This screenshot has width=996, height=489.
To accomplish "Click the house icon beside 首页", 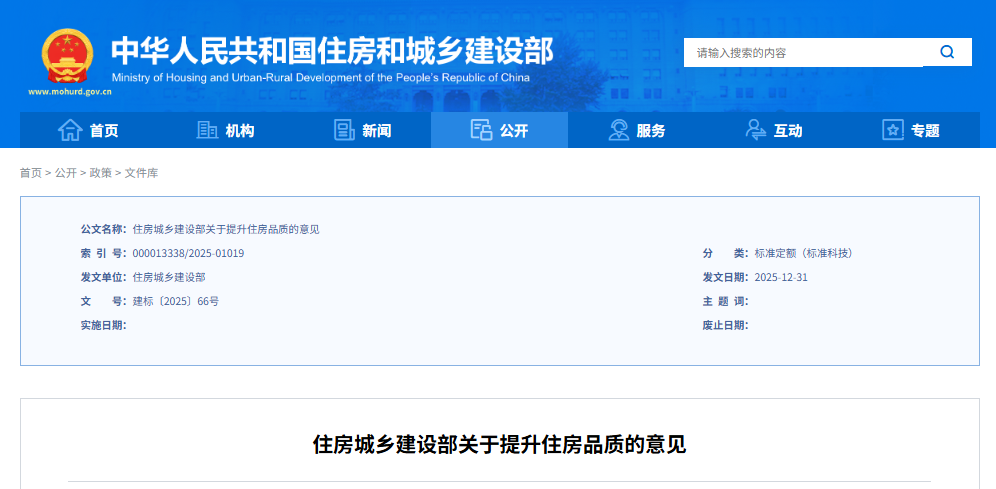I will pos(70,130).
